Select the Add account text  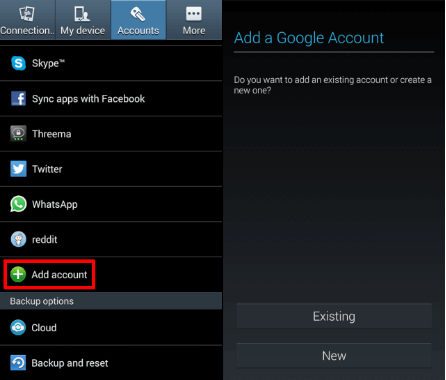click(59, 275)
